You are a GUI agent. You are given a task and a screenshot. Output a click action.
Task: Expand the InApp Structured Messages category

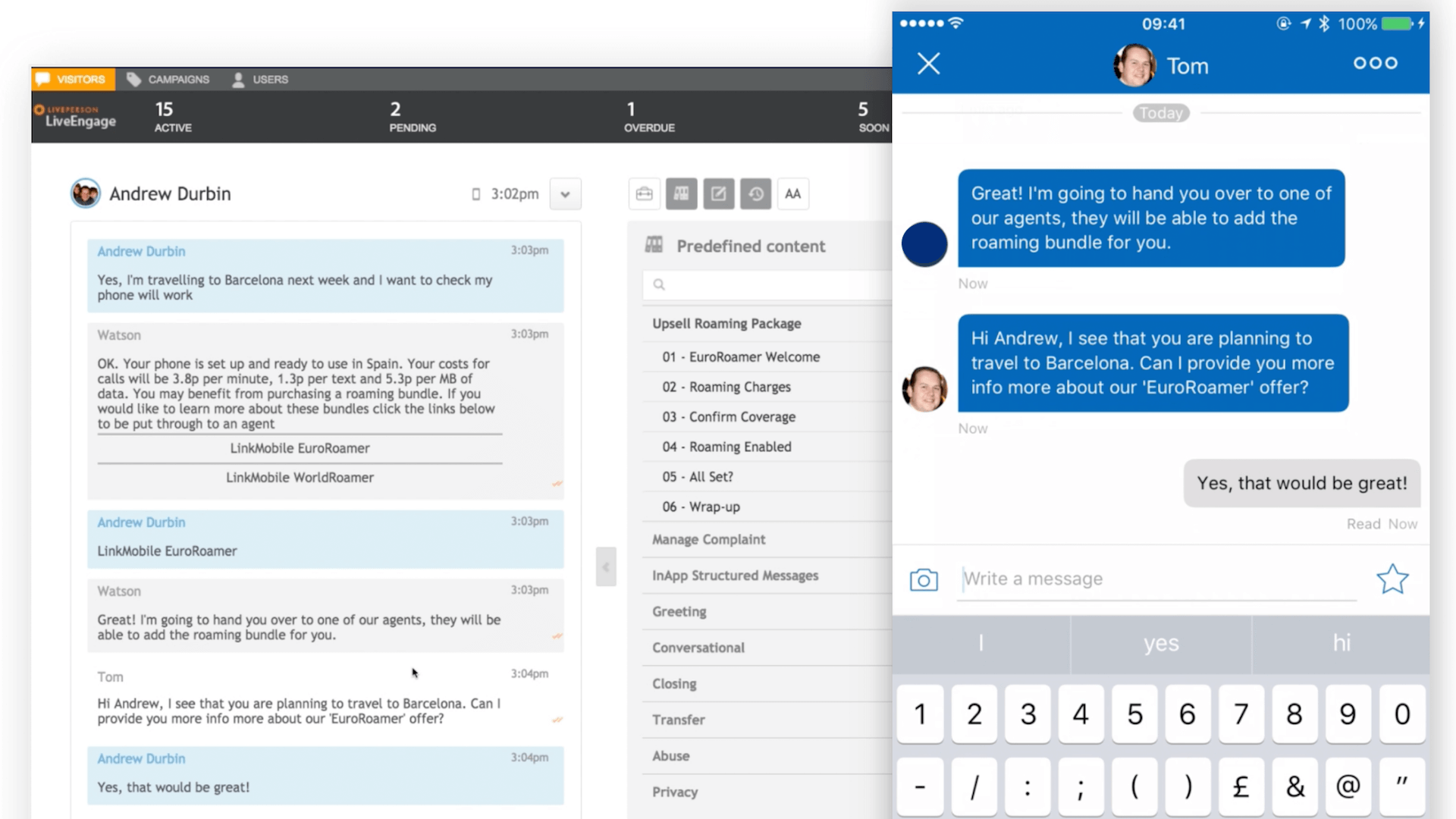[x=735, y=575]
